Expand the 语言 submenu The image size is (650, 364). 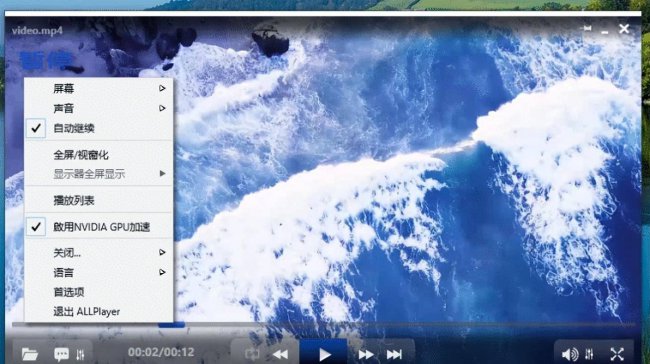[99, 272]
